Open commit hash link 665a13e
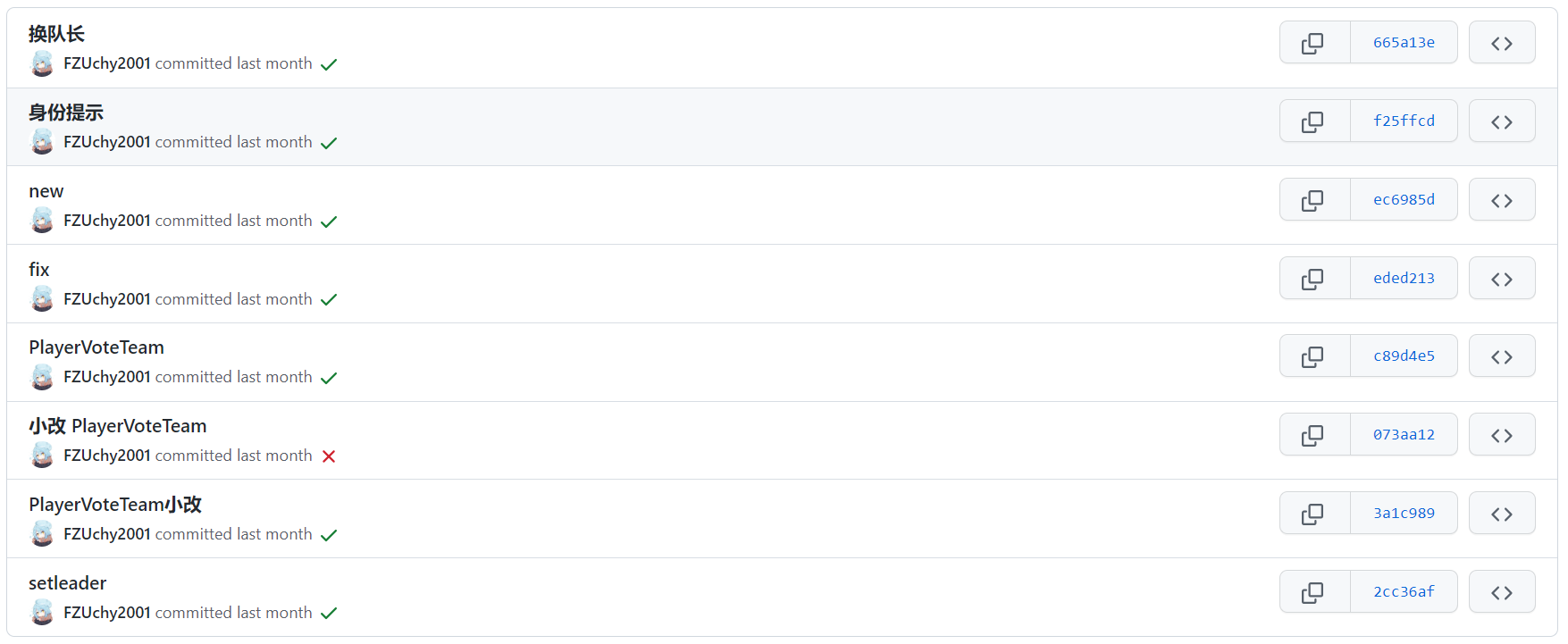Screen dimensions: 1568x644 click(1404, 43)
